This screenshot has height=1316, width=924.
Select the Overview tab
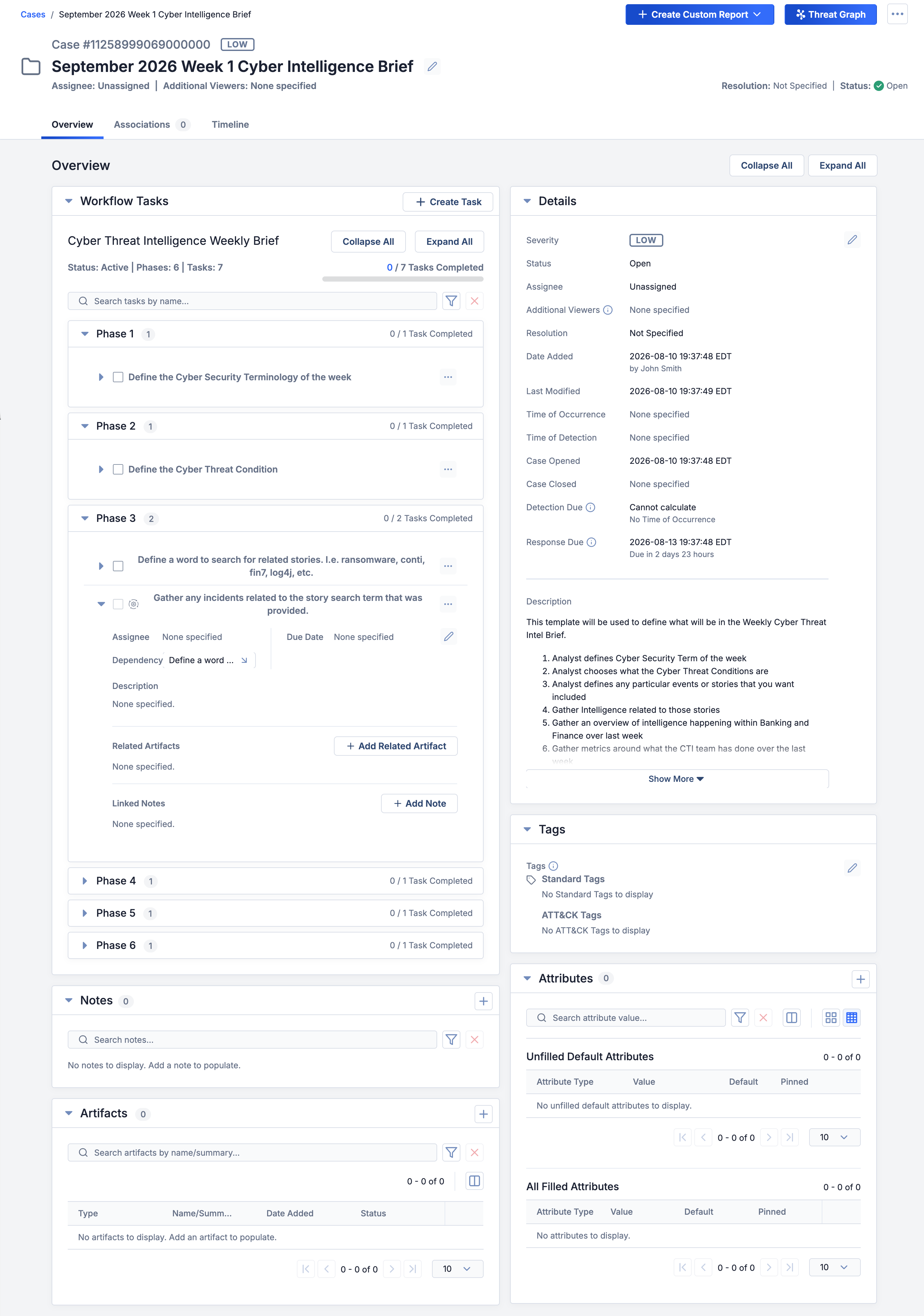pos(72,125)
